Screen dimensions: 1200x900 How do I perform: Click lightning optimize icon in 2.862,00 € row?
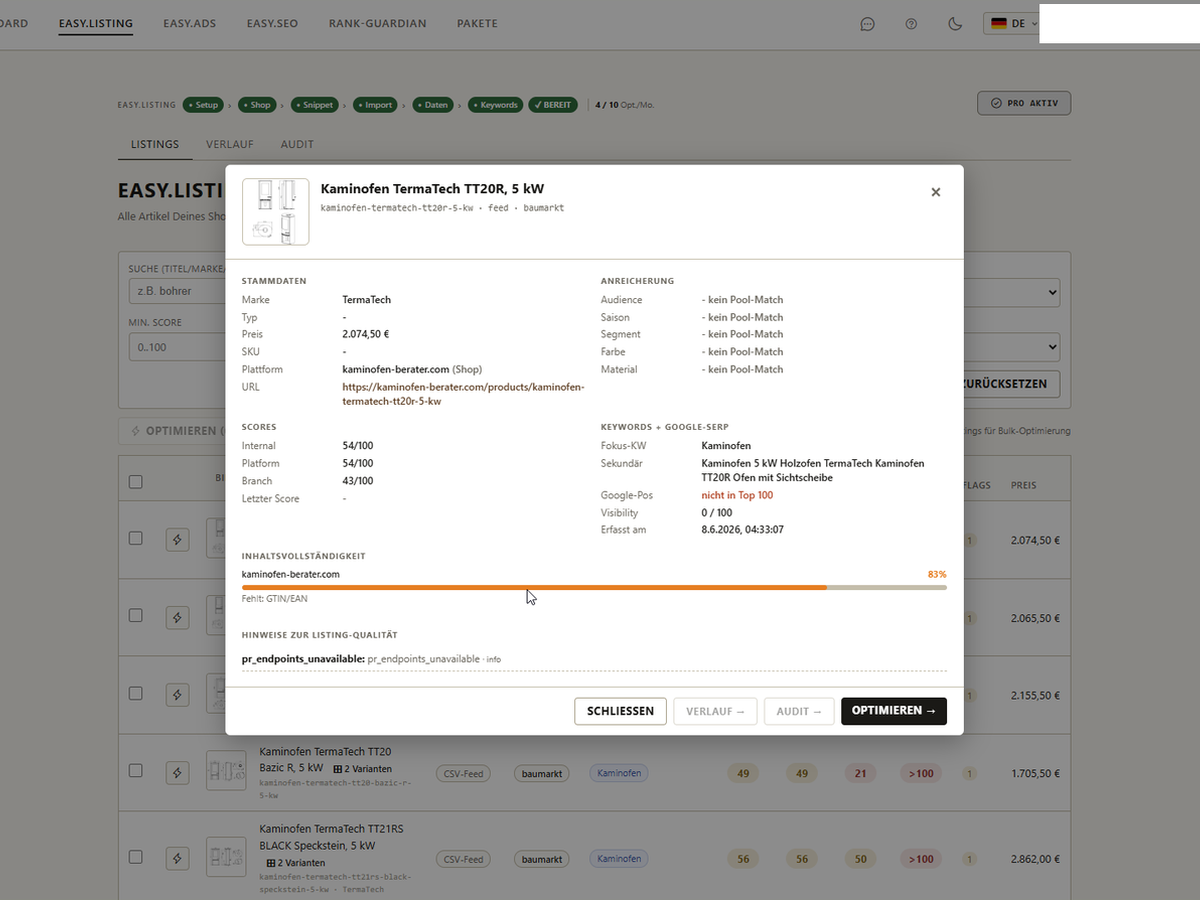tap(177, 858)
